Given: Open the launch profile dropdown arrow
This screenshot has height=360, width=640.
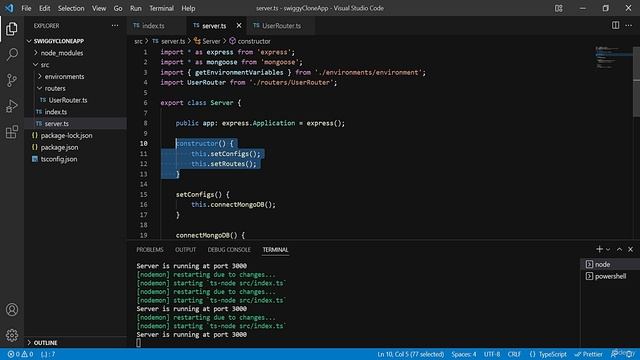Looking at the screenshot, I should [x=608, y=249].
